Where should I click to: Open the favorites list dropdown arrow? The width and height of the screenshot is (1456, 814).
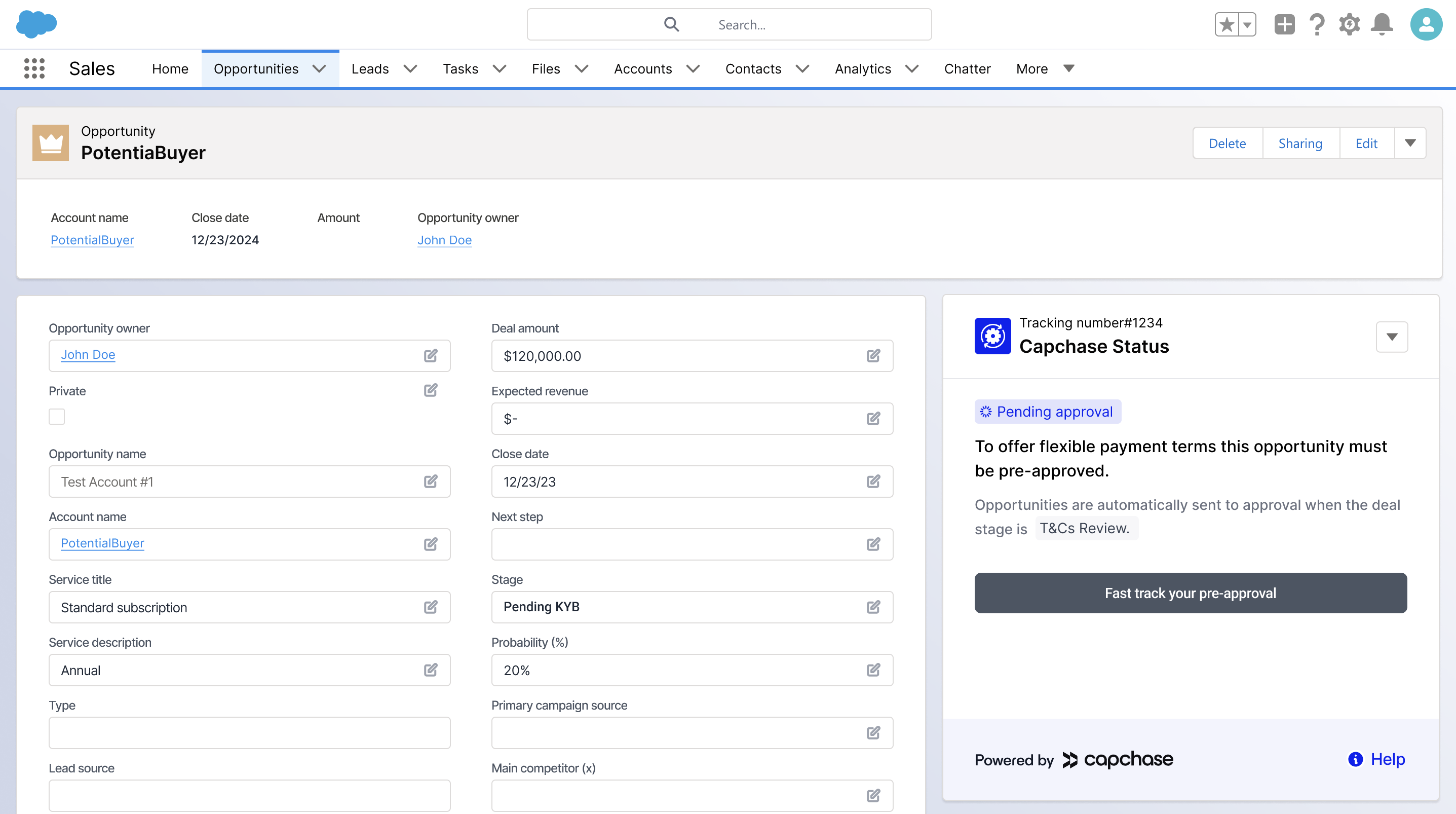1247,24
